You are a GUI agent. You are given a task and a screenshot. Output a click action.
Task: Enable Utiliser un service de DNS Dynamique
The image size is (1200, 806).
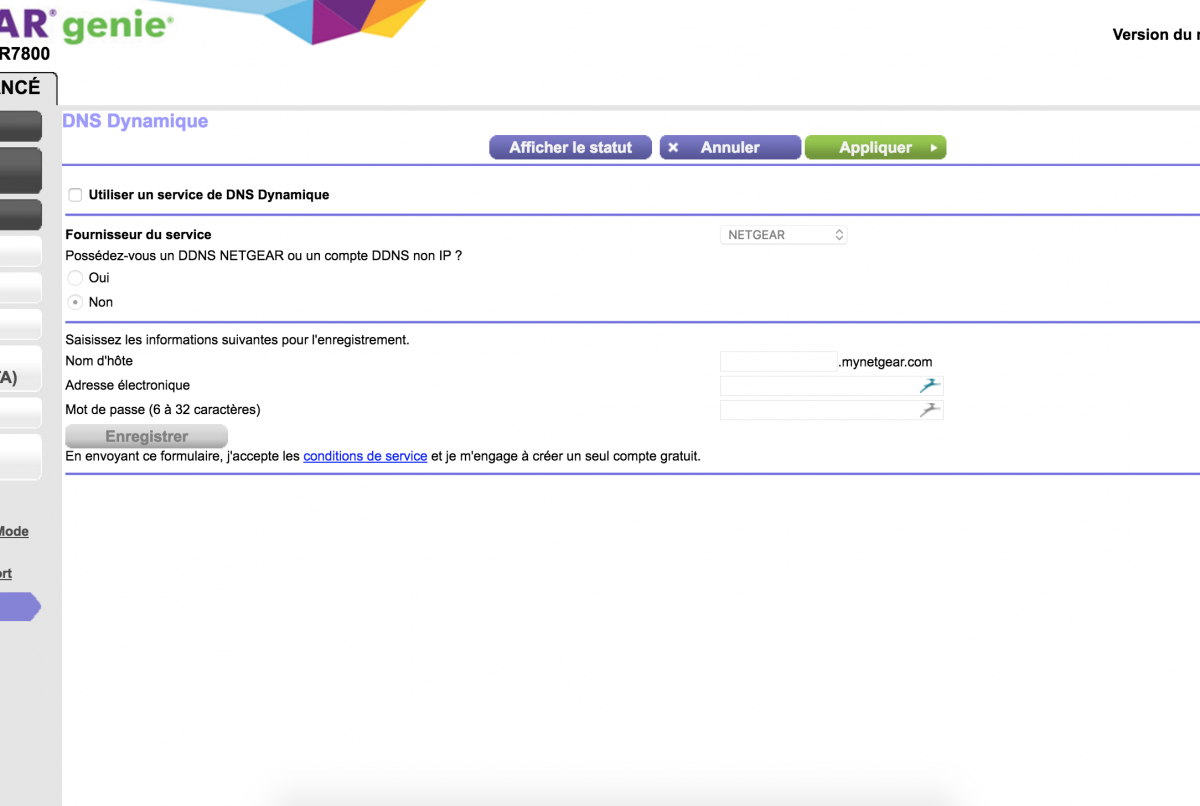[x=75, y=195]
